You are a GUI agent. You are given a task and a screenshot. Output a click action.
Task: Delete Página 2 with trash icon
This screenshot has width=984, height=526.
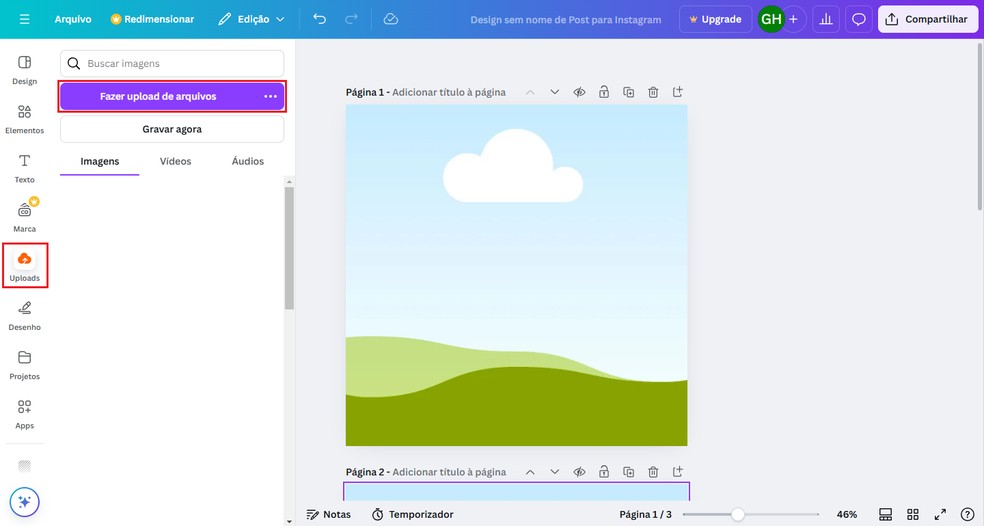point(653,472)
